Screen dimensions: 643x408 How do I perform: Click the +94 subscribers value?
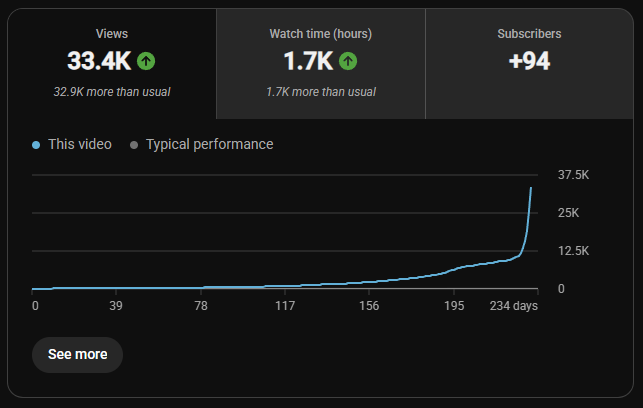pos(529,61)
